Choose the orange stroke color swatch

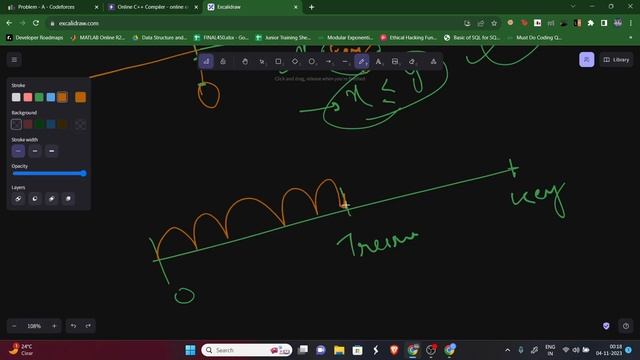[x=62, y=97]
